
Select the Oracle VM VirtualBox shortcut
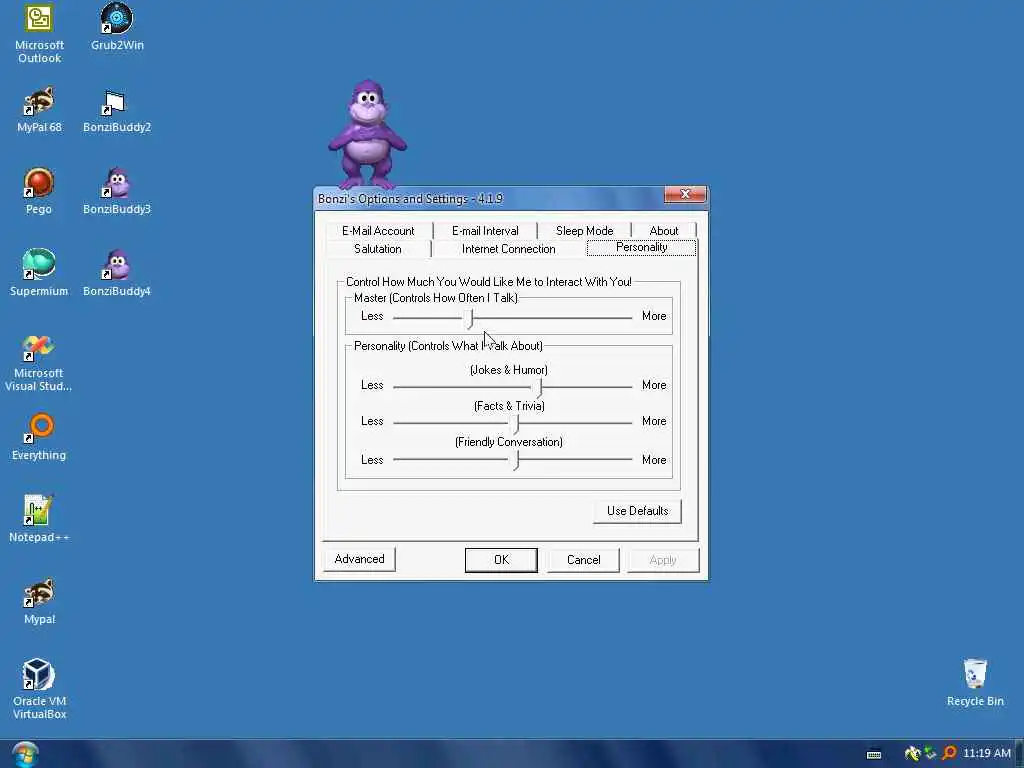coord(39,690)
